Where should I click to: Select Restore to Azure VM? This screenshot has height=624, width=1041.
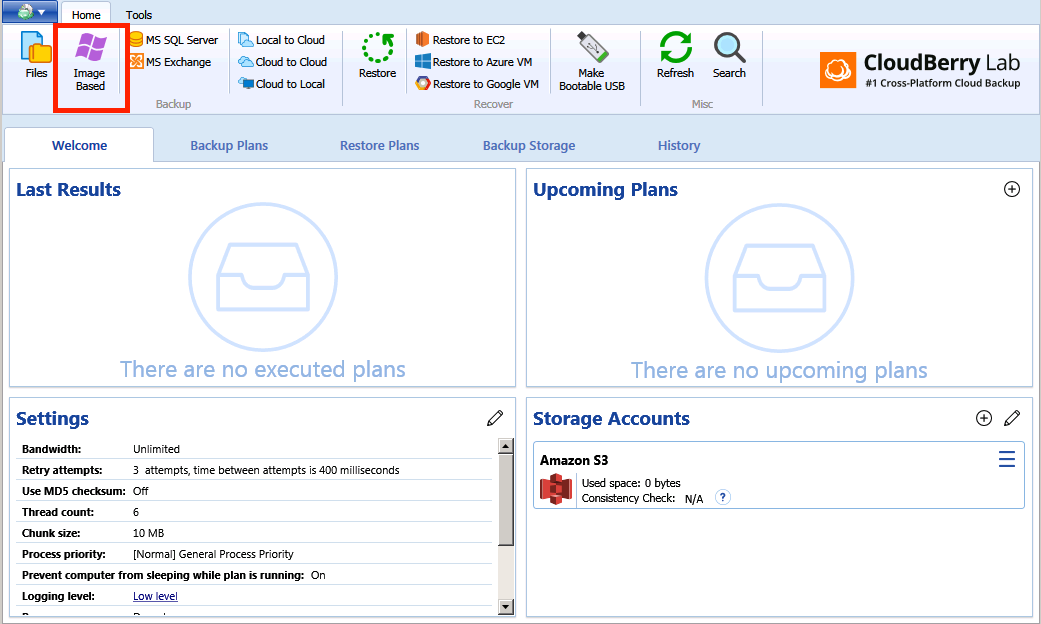[x=473, y=62]
